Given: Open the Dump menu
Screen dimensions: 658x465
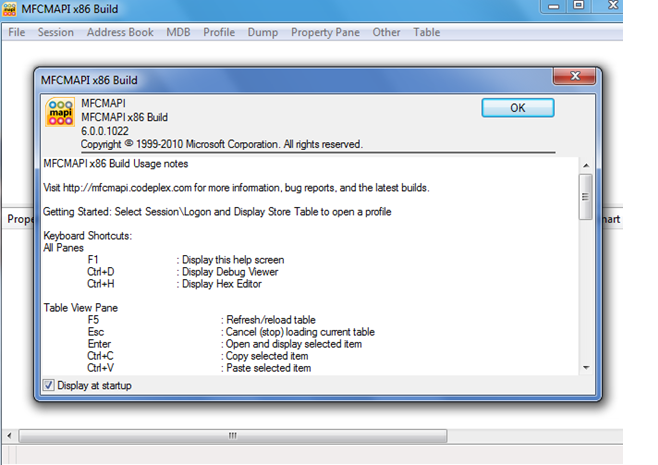Looking at the screenshot, I should pyautogui.click(x=263, y=32).
